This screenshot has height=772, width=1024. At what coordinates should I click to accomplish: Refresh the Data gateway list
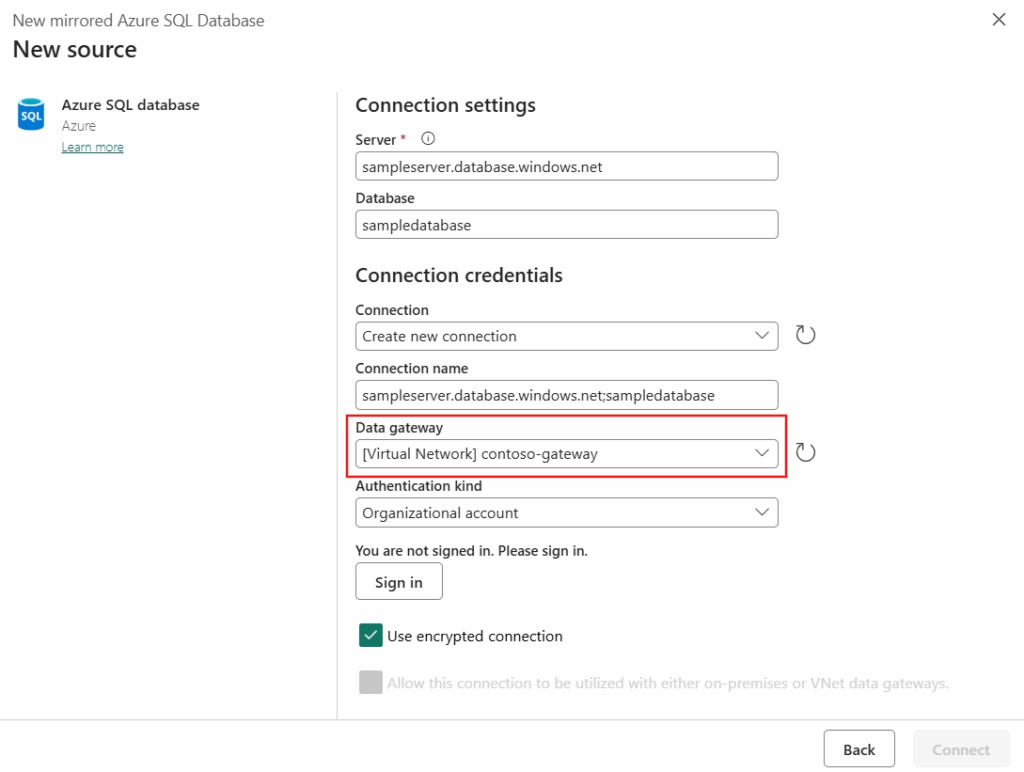(x=805, y=452)
